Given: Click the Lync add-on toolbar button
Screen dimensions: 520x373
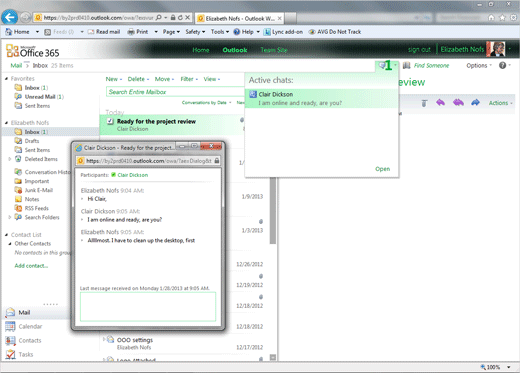Looking at the screenshot, I should coord(283,32).
